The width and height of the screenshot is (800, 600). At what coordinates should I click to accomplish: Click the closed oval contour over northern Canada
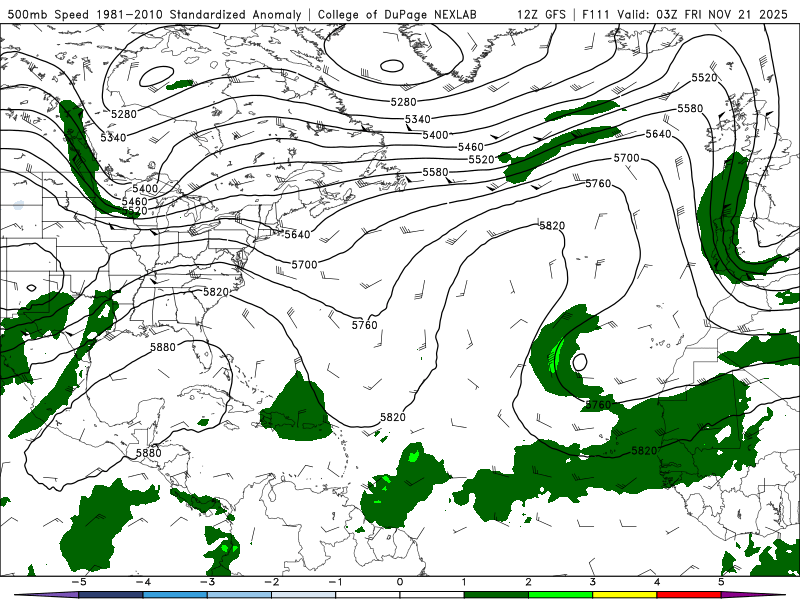click(156, 76)
